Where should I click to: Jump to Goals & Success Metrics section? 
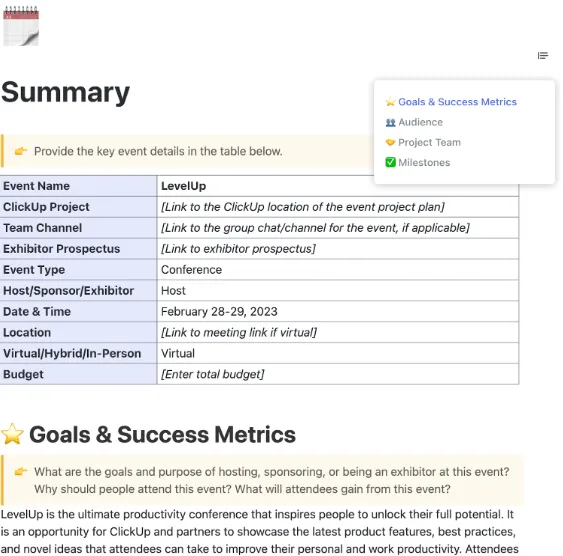(457, 102)
